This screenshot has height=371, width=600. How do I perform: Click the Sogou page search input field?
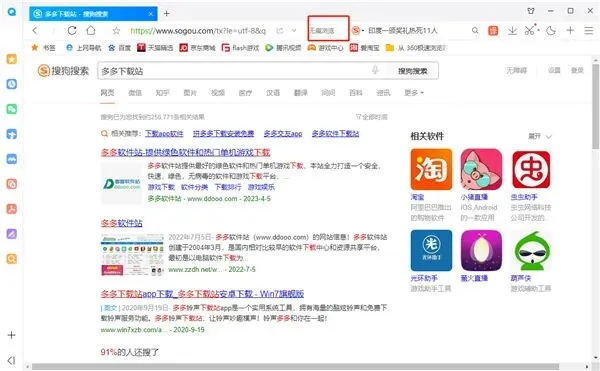tap(233, 71)
